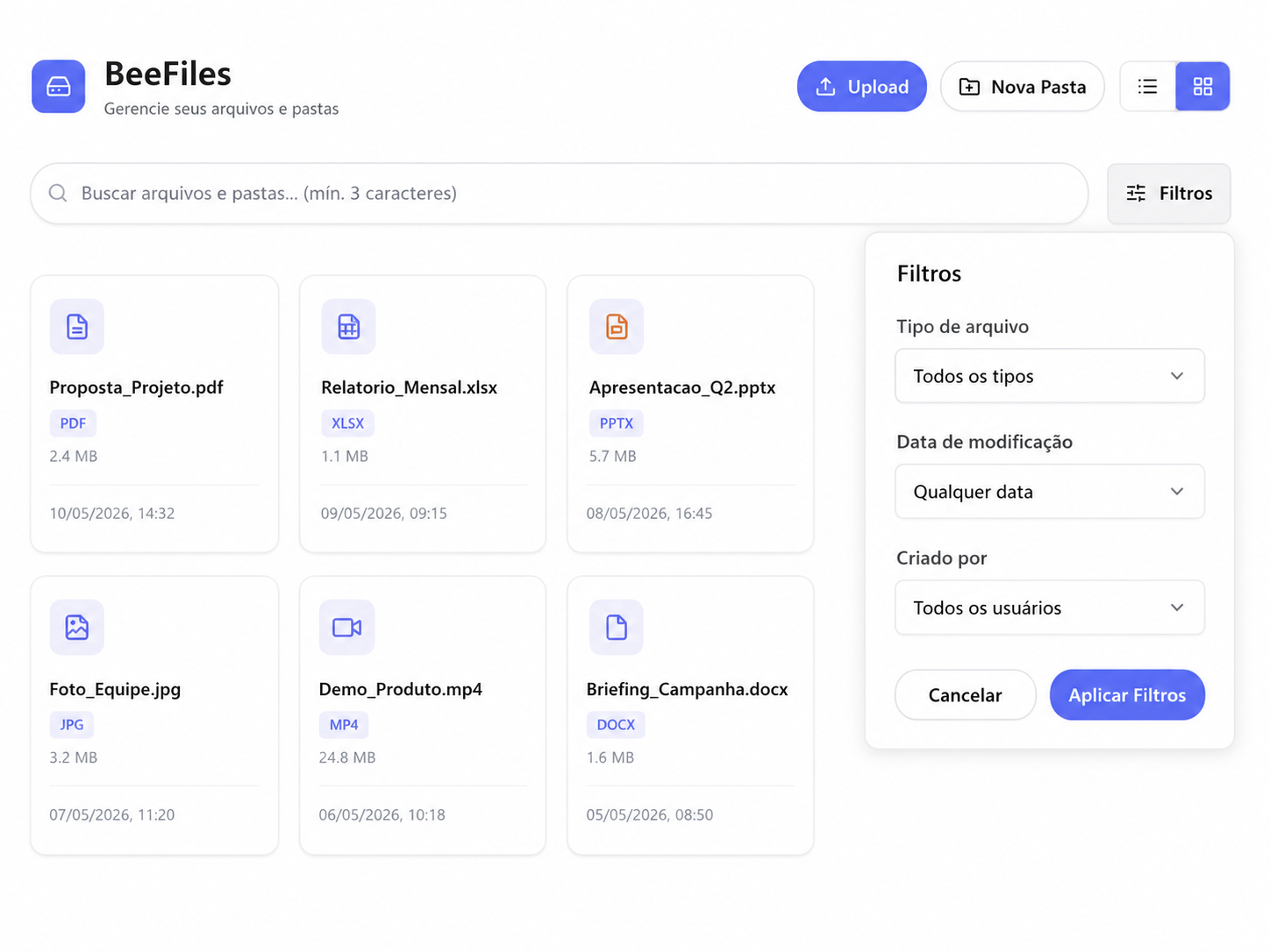Click the 2.4 MB file size
This screenshot has height=952, width=1270.
[x=74, y=457]
